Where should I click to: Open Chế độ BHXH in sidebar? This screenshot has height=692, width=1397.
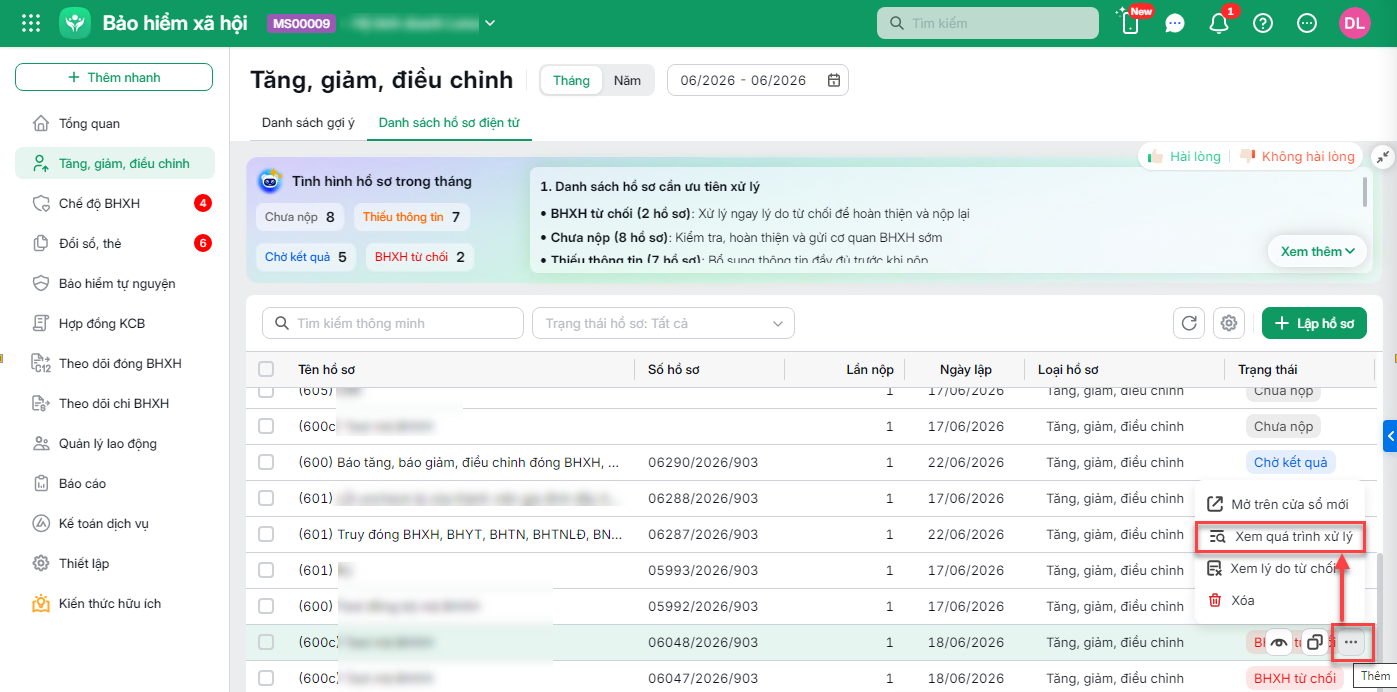tap(115, 203)
